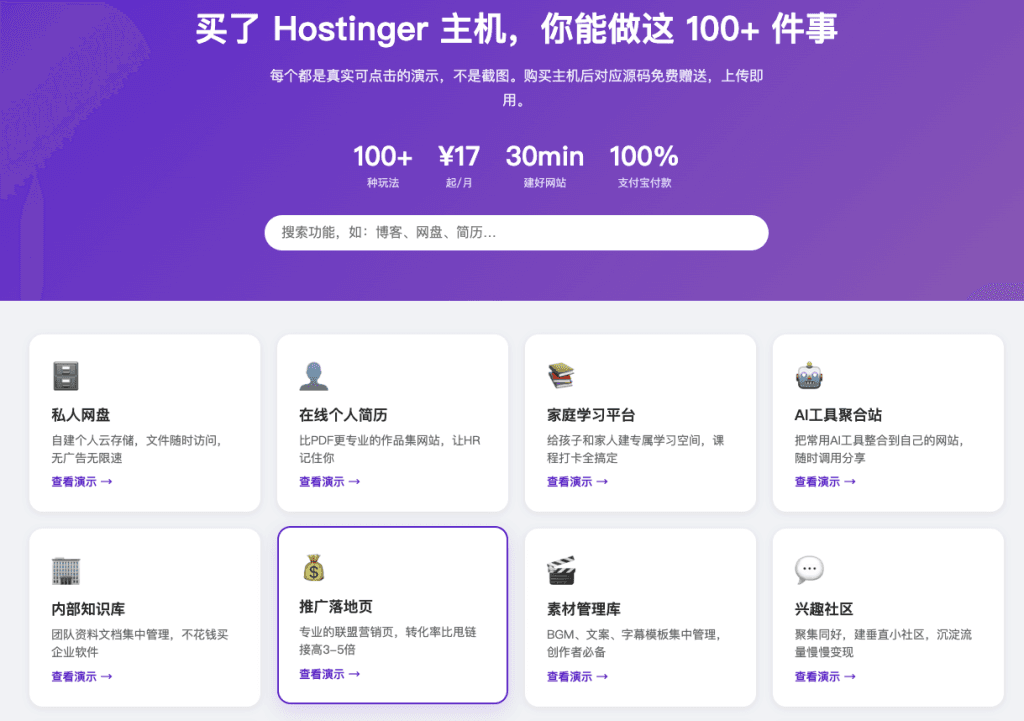Click the 内部知识库 card title
1024x721 pixels.
tap(88, 609)
